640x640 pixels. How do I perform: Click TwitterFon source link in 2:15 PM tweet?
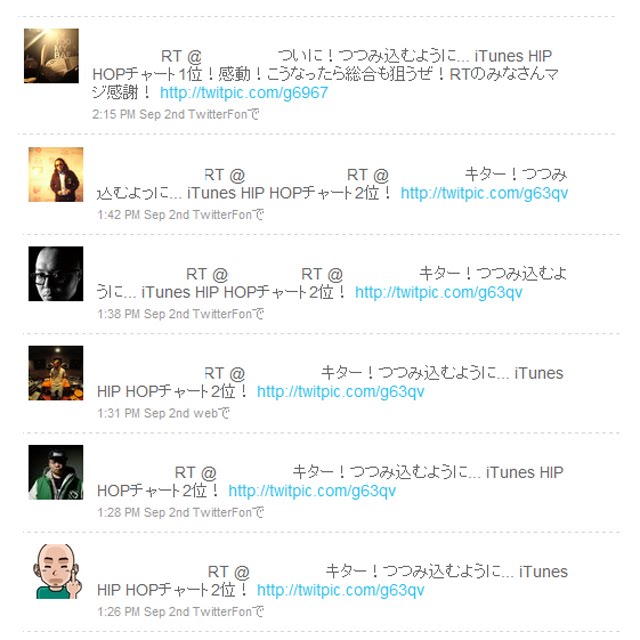pyautogui.click(x=217, y=114)
